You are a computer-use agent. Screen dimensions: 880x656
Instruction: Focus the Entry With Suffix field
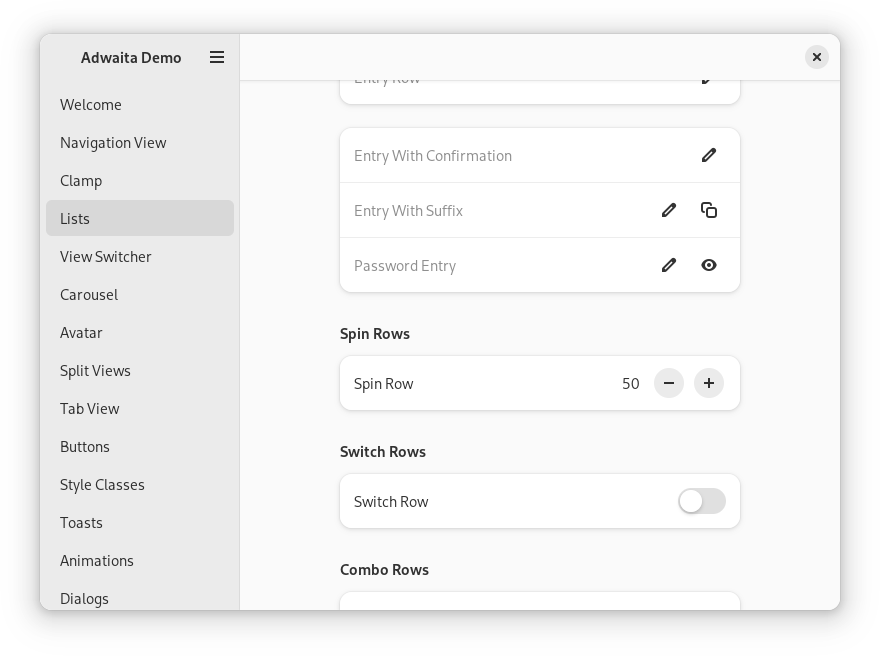click(540, 210)
